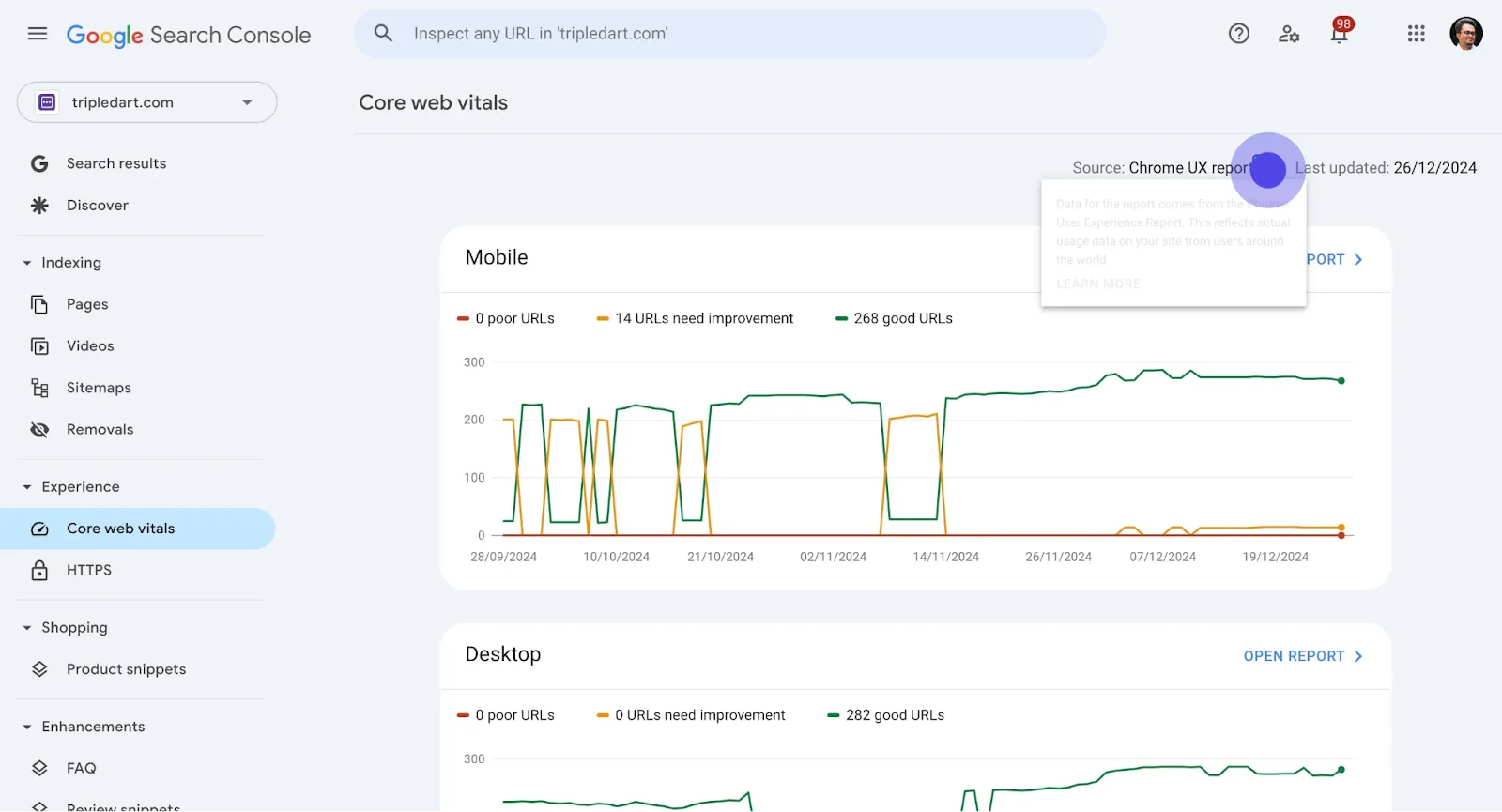1502x812 pixels.
Task: Click the search magnifier icon
Action: pyautogui.click(x=383, y=34)
